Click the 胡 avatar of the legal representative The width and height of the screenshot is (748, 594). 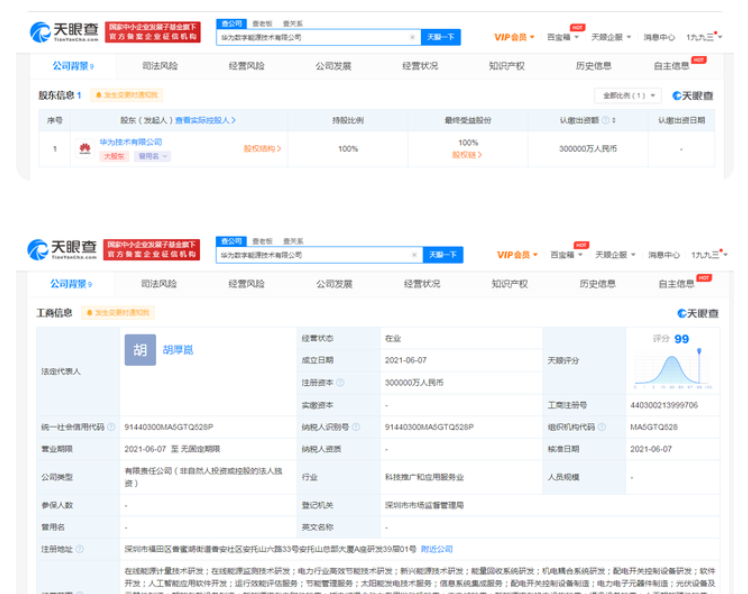click(x=140, y=350)
